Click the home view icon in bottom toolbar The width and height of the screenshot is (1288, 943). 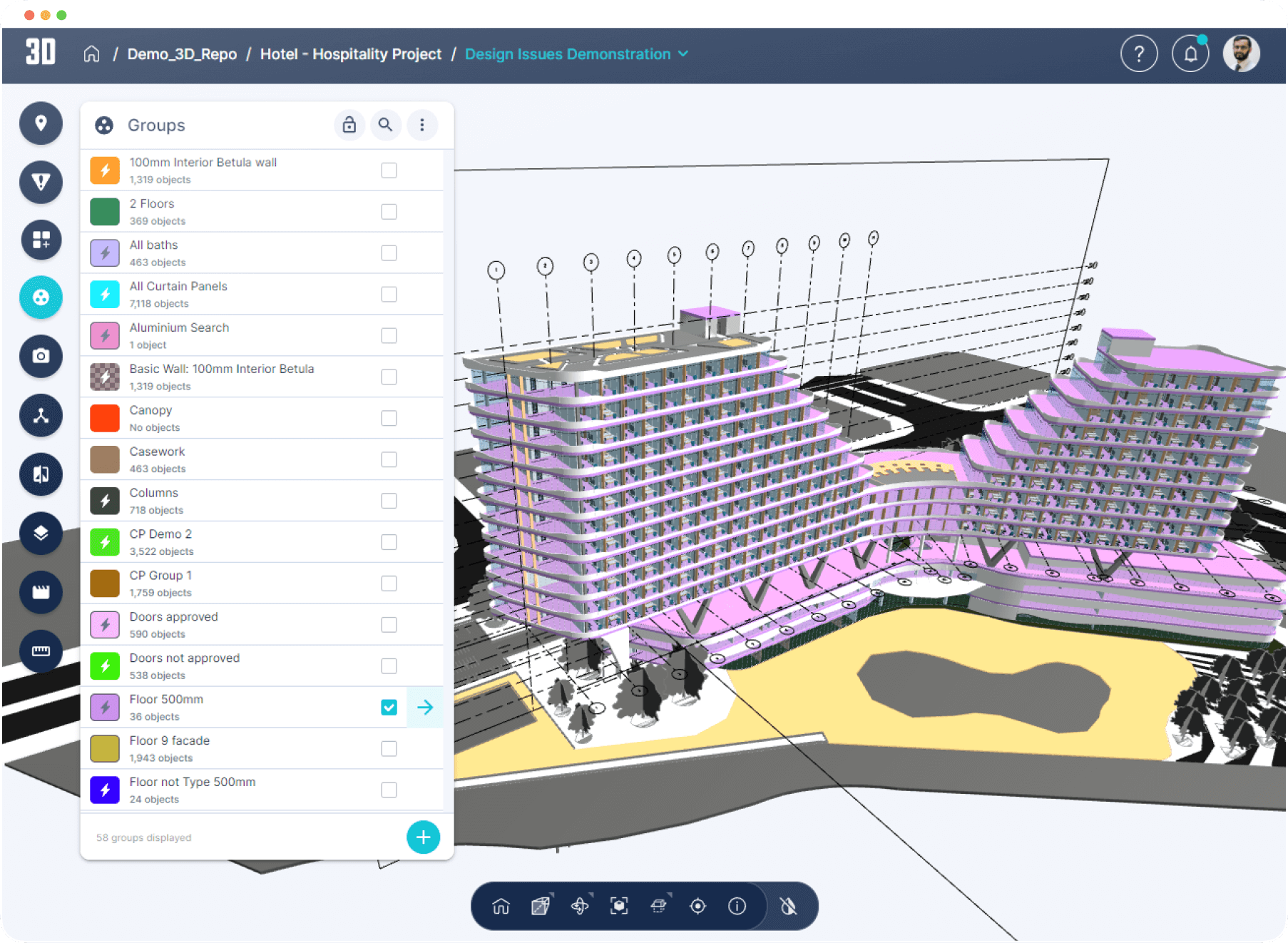(x=501, y=906)
